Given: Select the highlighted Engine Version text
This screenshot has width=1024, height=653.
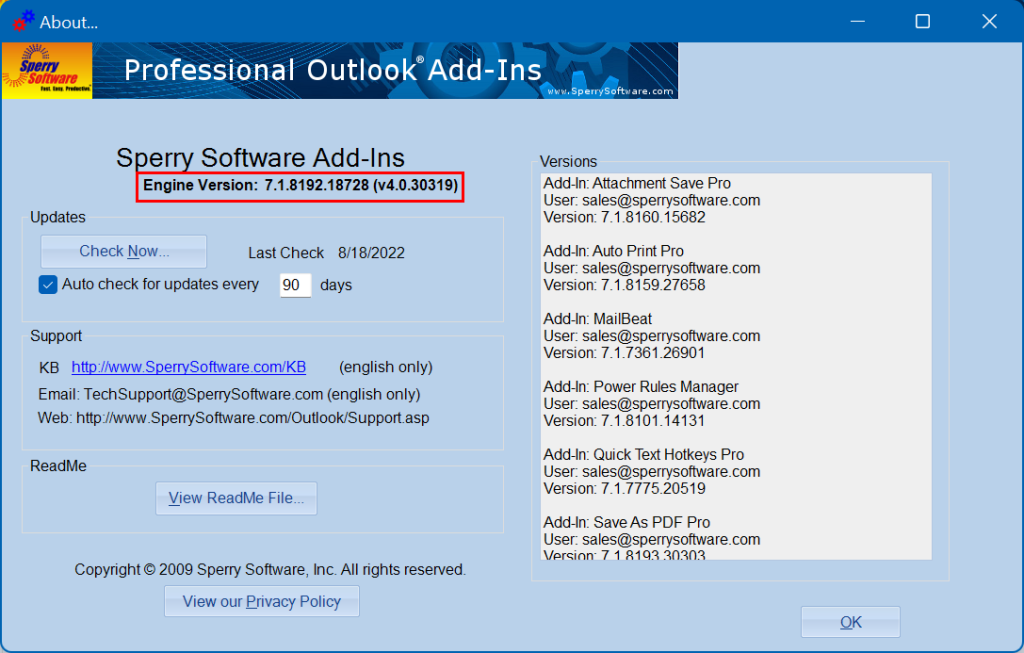Looking at the screenshot, I should click(299, 186).
